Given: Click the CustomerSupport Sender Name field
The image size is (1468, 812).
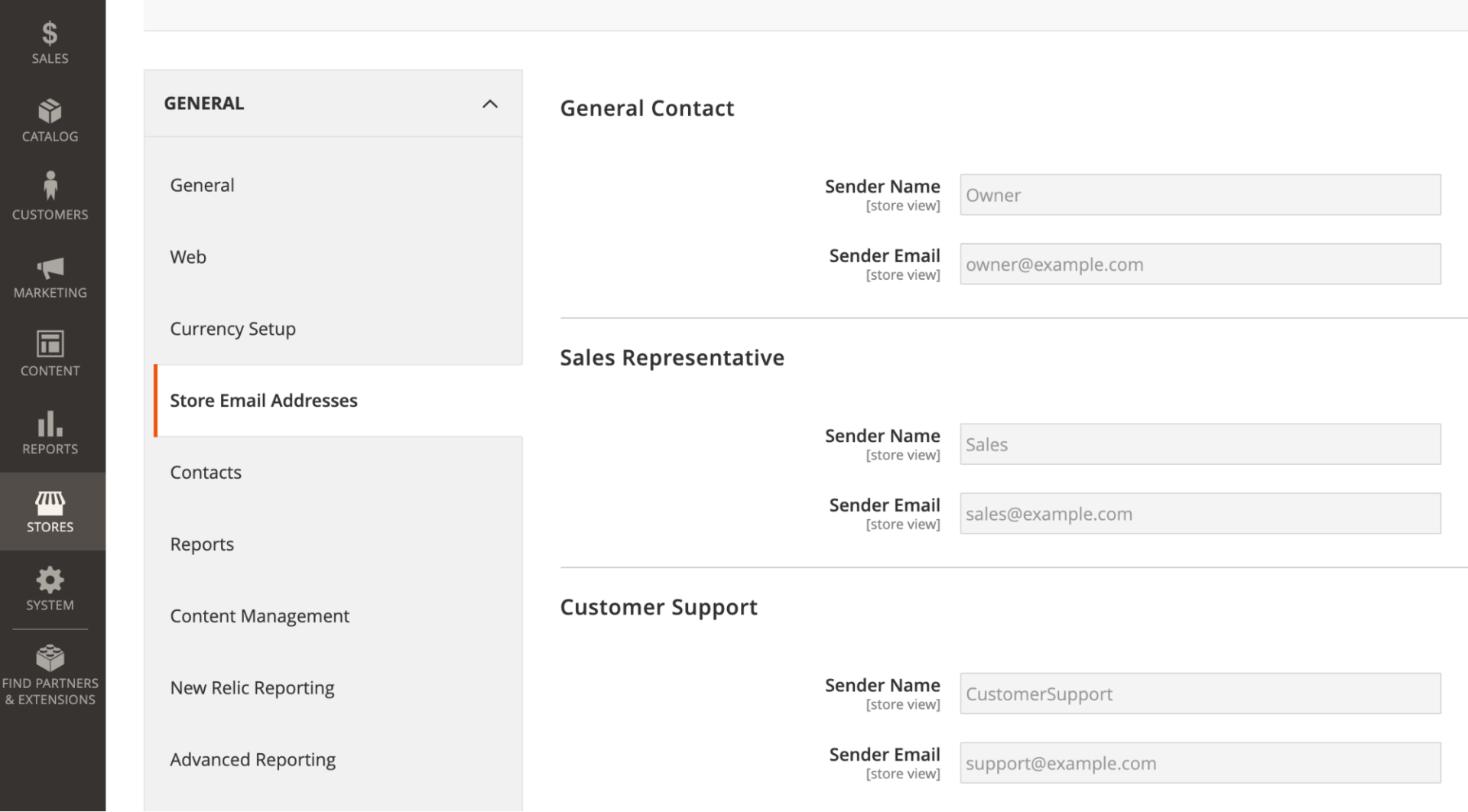Looking at the screenshot, I should point(1200,693).
